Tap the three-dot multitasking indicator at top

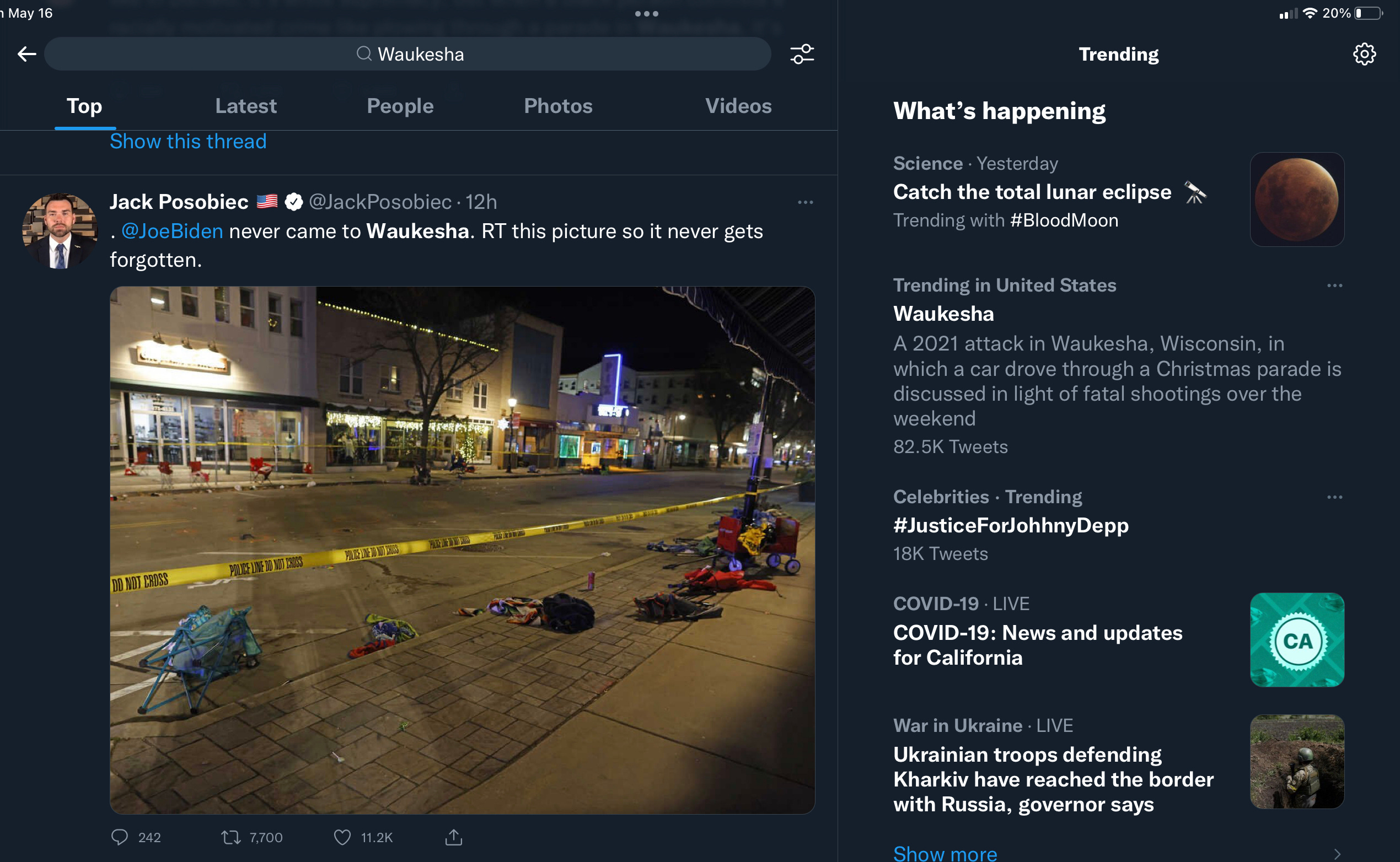pos(647,14)
